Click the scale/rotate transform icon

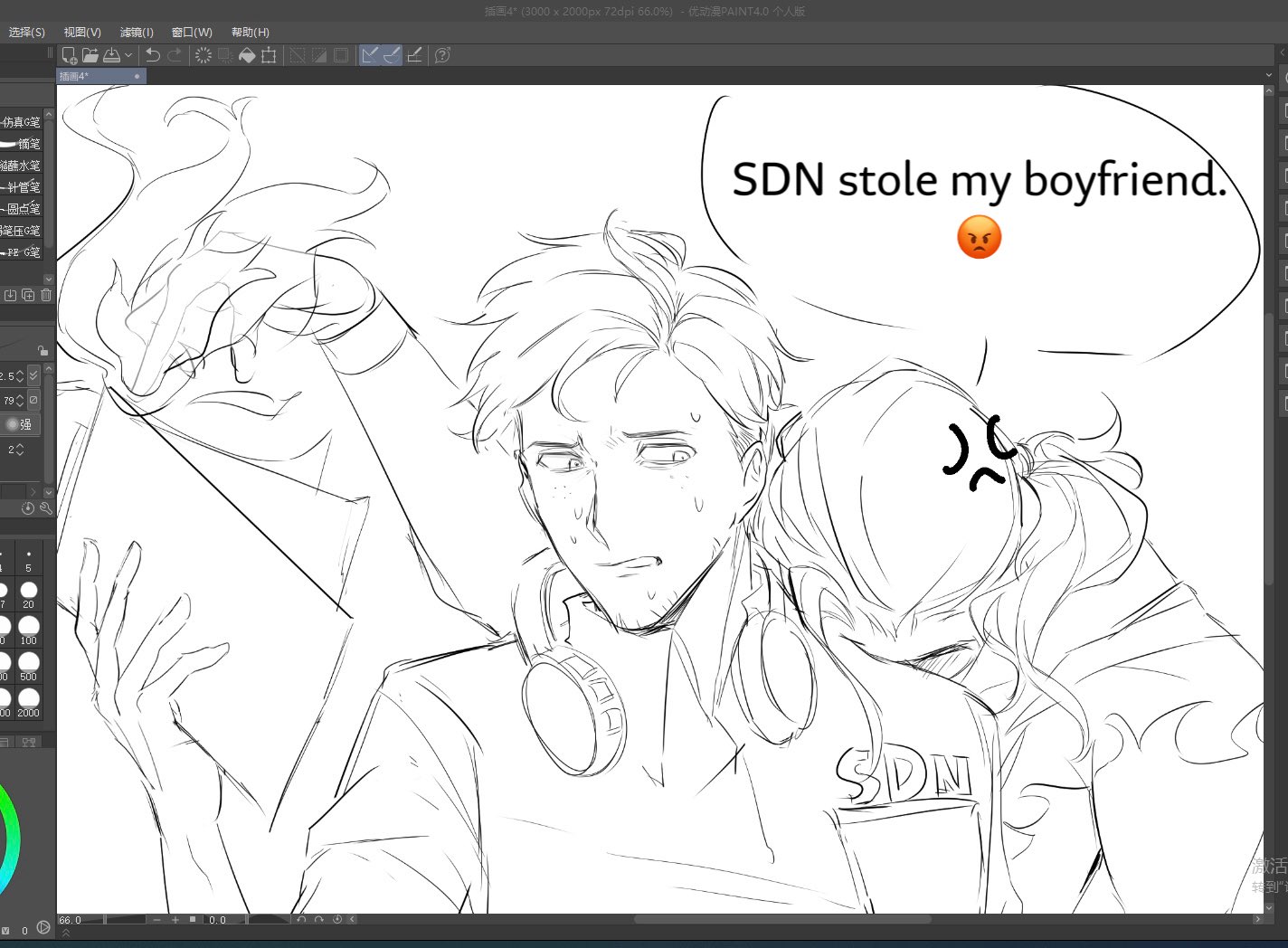(x=269, y=55)
